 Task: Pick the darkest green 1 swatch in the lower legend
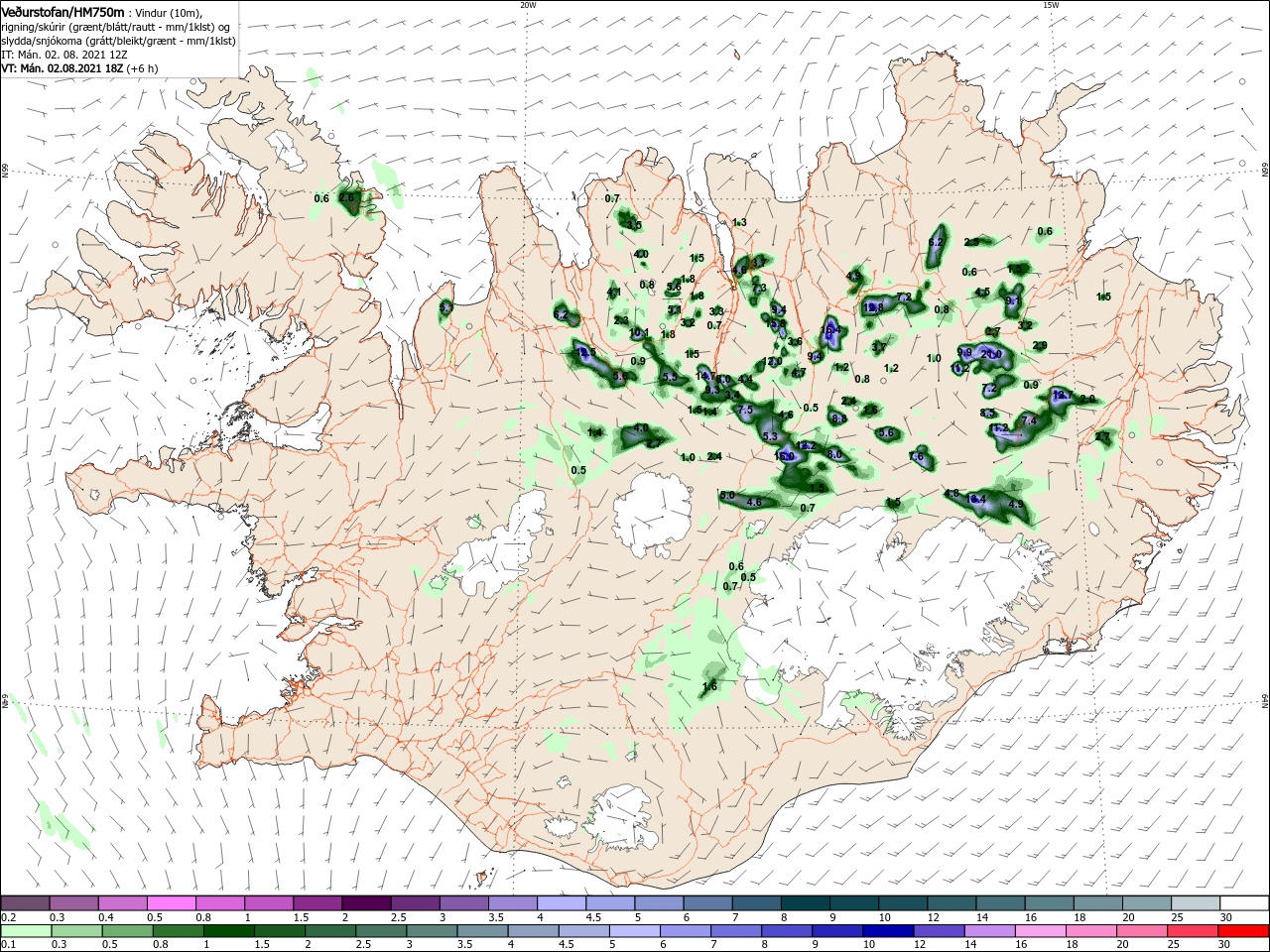coord(228,931)
